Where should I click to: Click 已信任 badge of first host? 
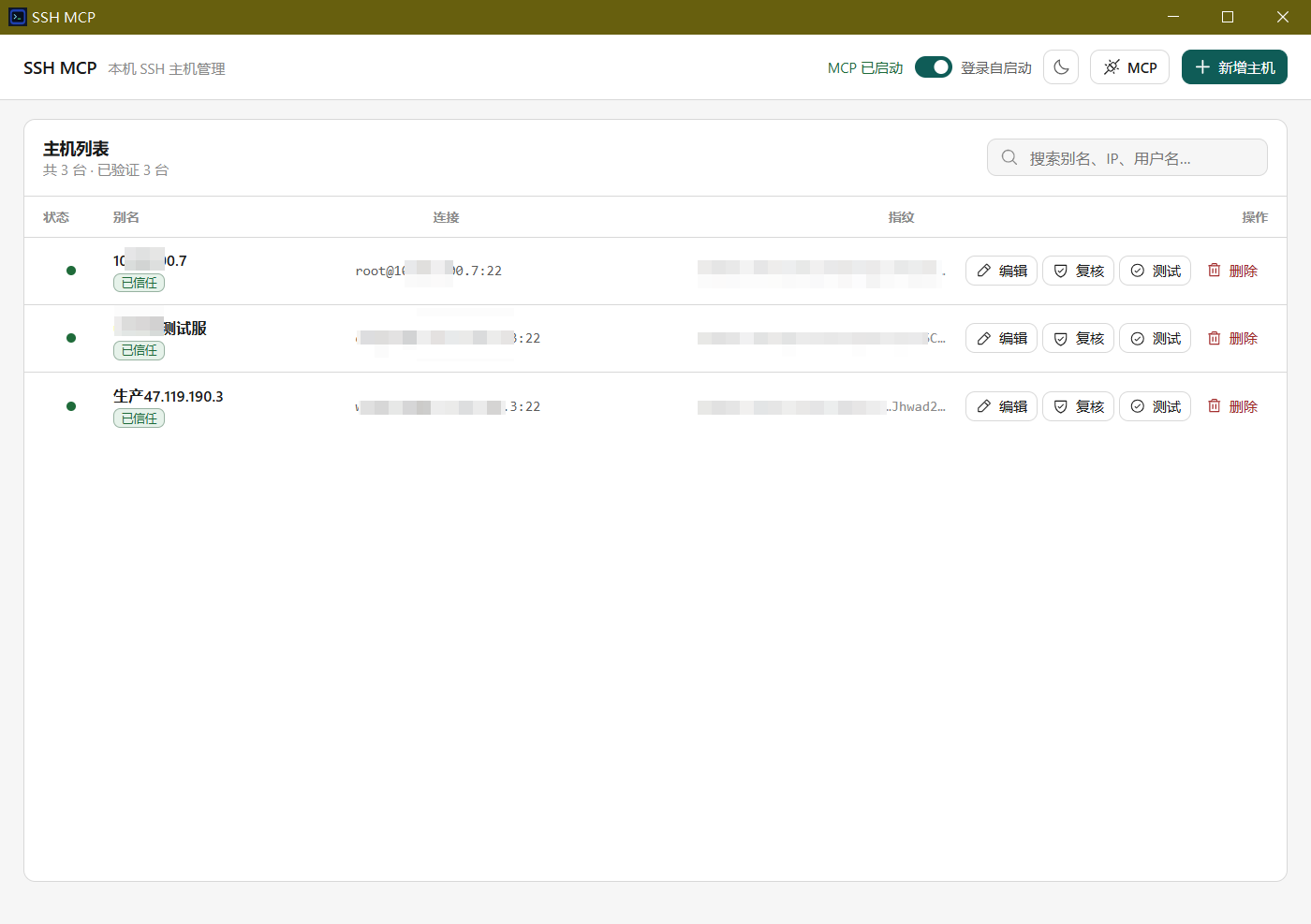pyautogui.click(x=139, y=283)
